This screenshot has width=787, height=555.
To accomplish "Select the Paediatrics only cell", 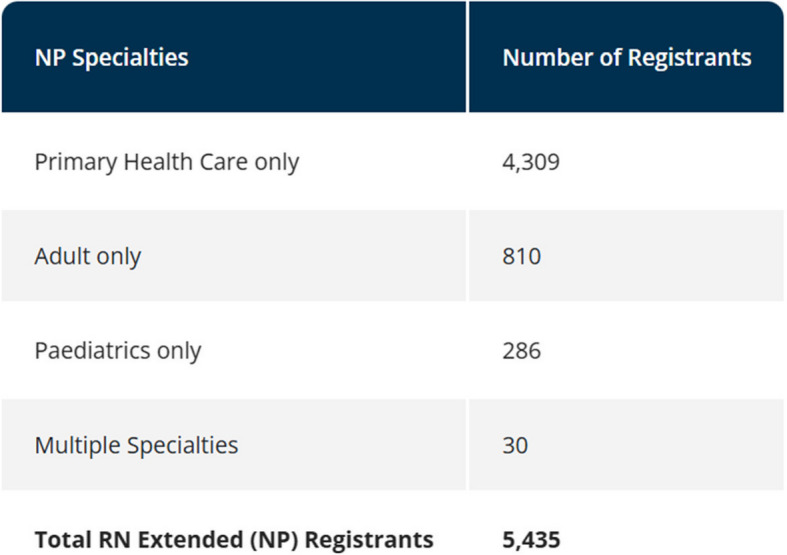I will (118, 351).
